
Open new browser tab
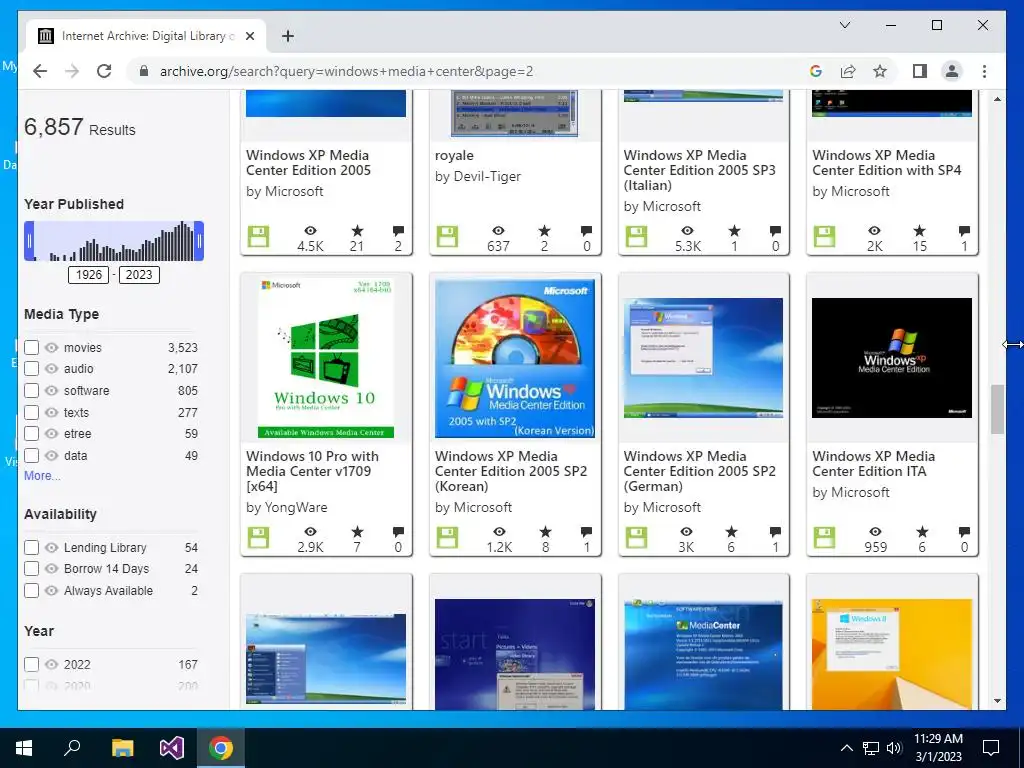(287, 36)
